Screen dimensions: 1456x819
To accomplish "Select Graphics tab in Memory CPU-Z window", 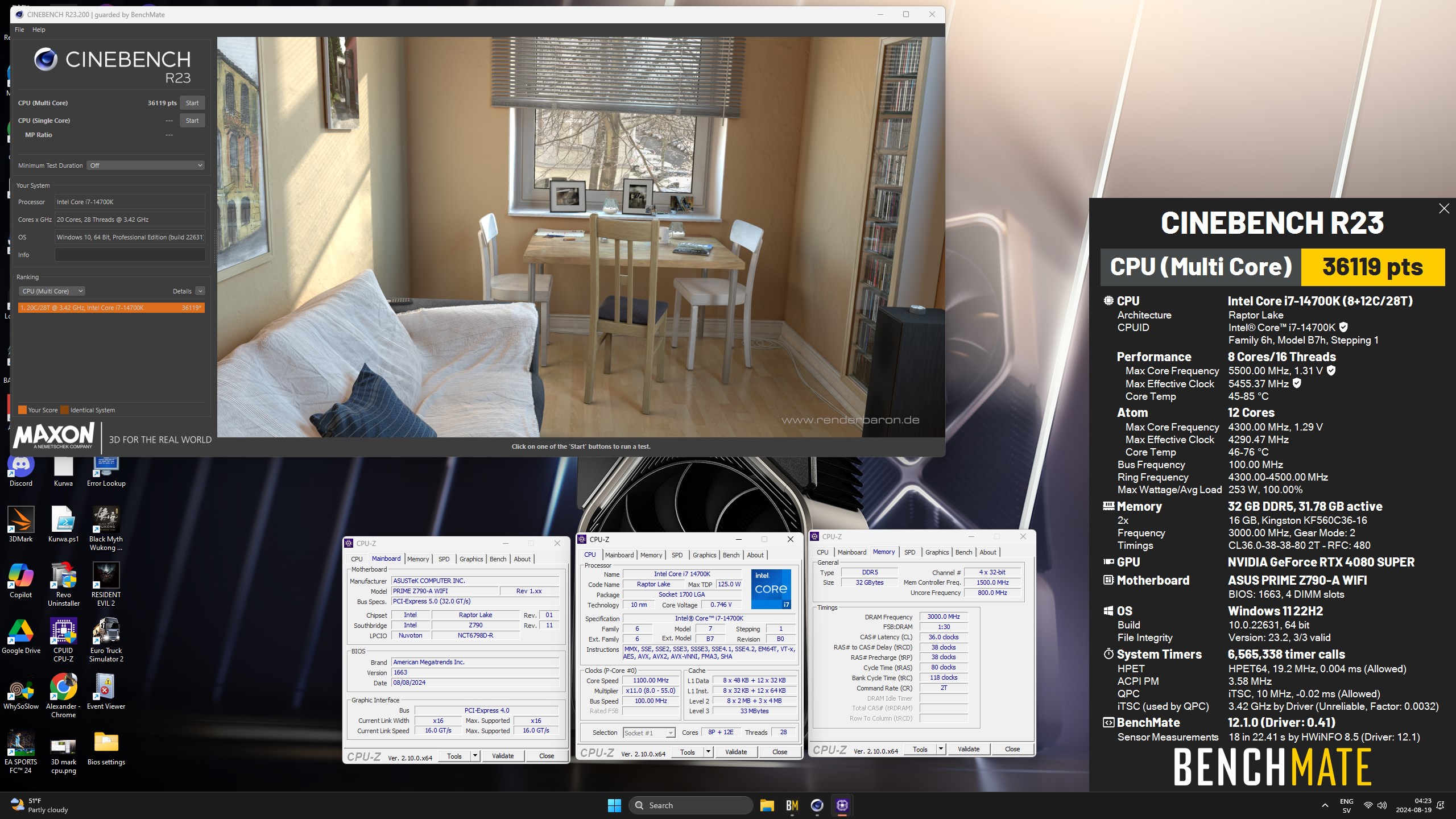I will [x=937, y=552].
